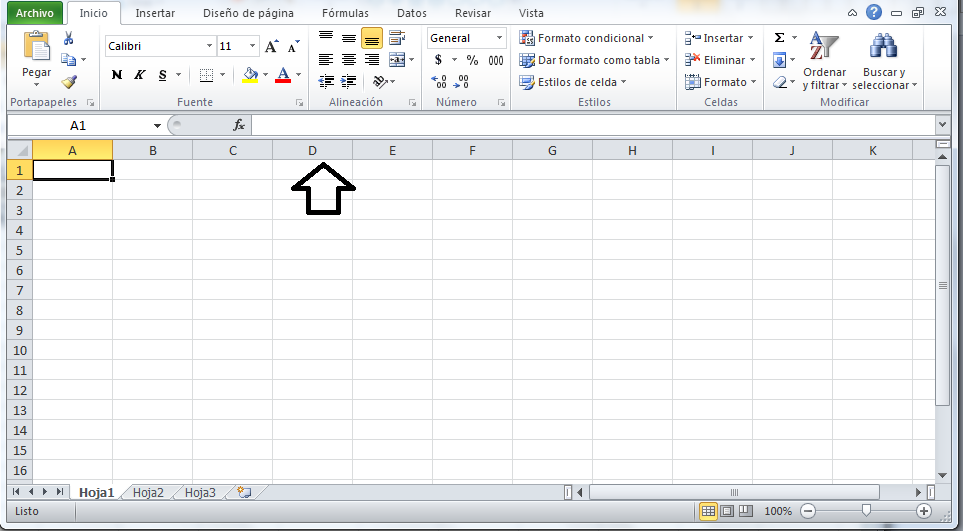963x531 pixels.
Task: Click the AutoSum sigma icon
Action: 780,38
